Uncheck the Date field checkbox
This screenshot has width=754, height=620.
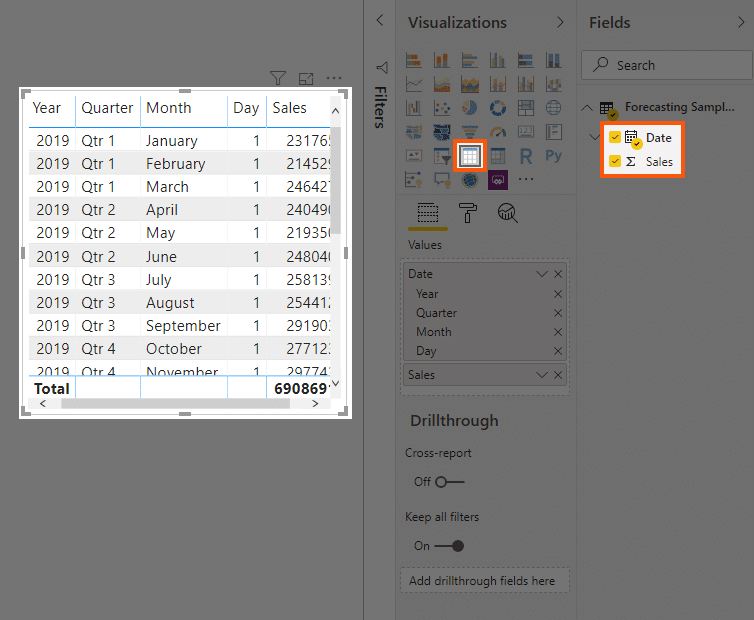[615, 138]
